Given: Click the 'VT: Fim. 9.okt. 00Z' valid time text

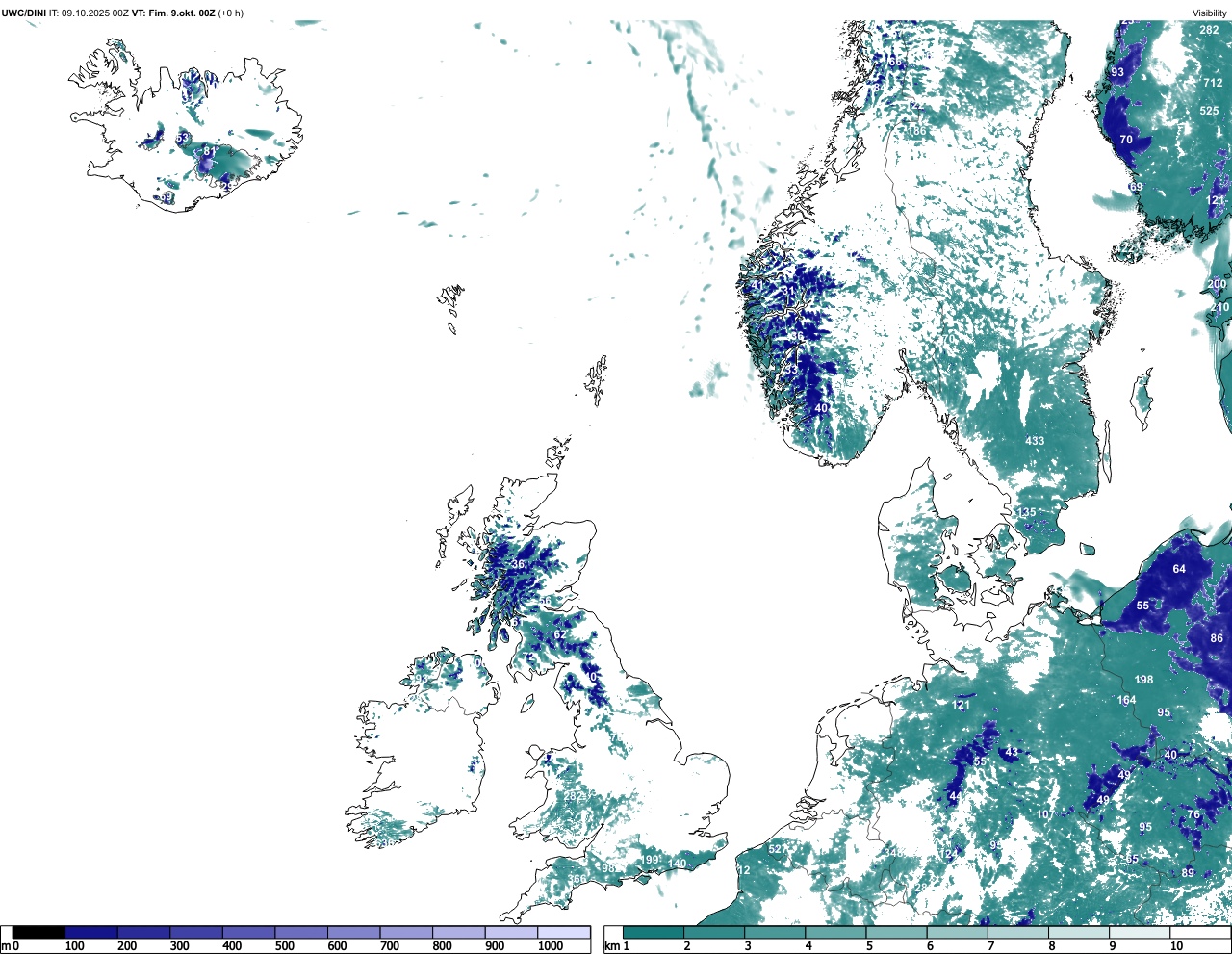Looking at the screenshot, I should click(174, 13).
